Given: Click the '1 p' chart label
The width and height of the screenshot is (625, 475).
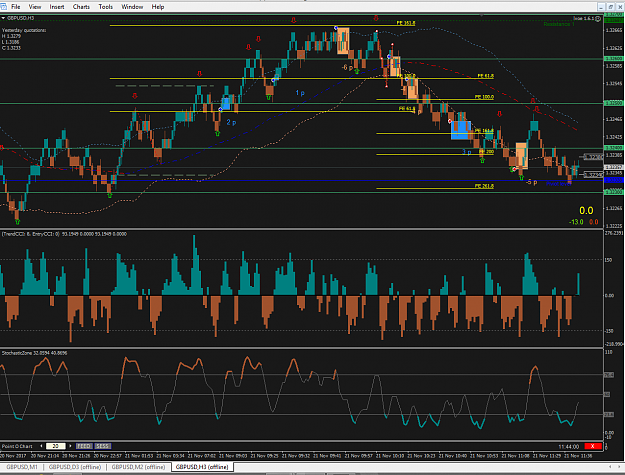Looking at the screenshot, I should click(x=300, y=93).
